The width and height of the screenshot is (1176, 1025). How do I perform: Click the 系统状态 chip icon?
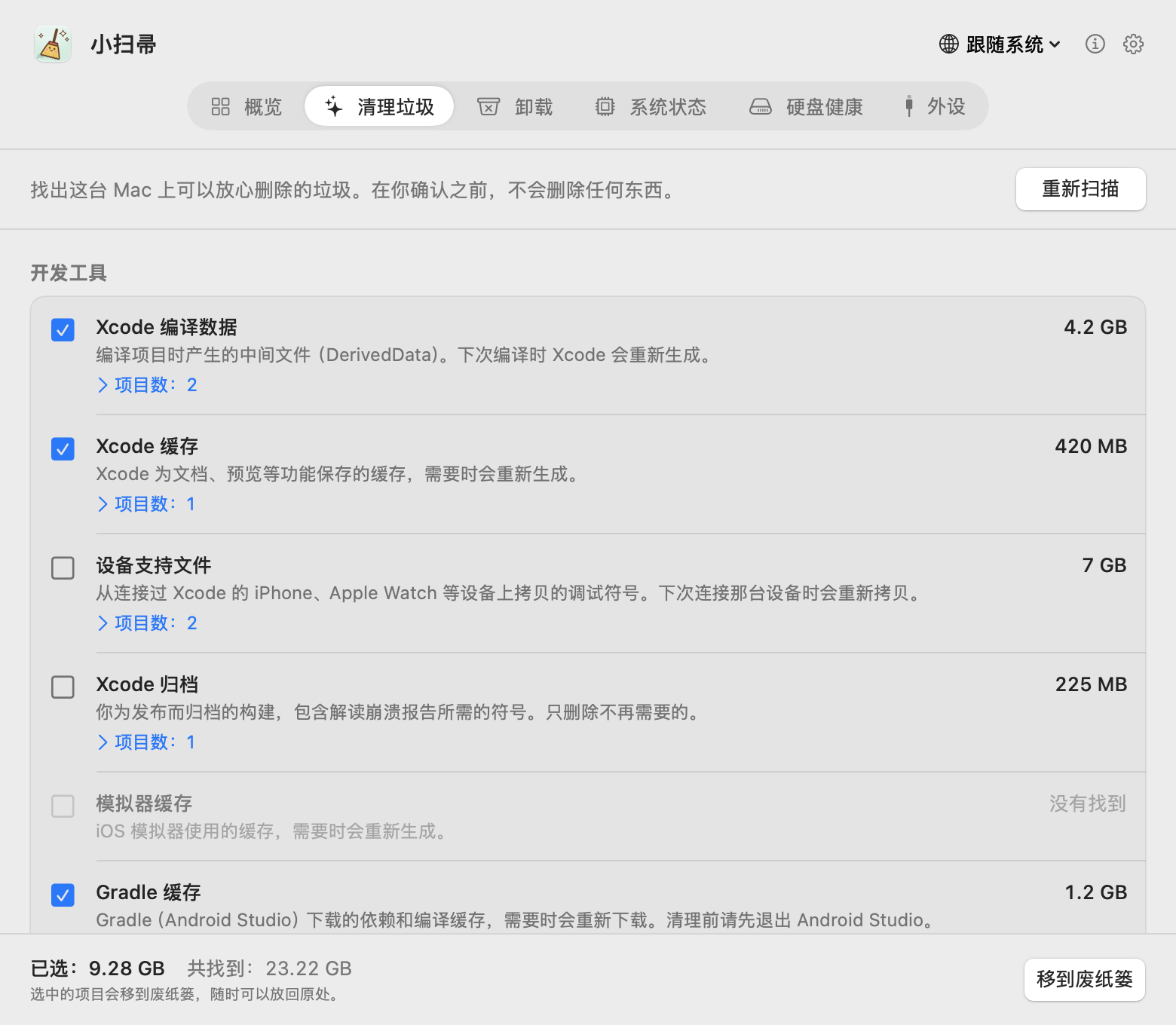(x=605, y=107)
